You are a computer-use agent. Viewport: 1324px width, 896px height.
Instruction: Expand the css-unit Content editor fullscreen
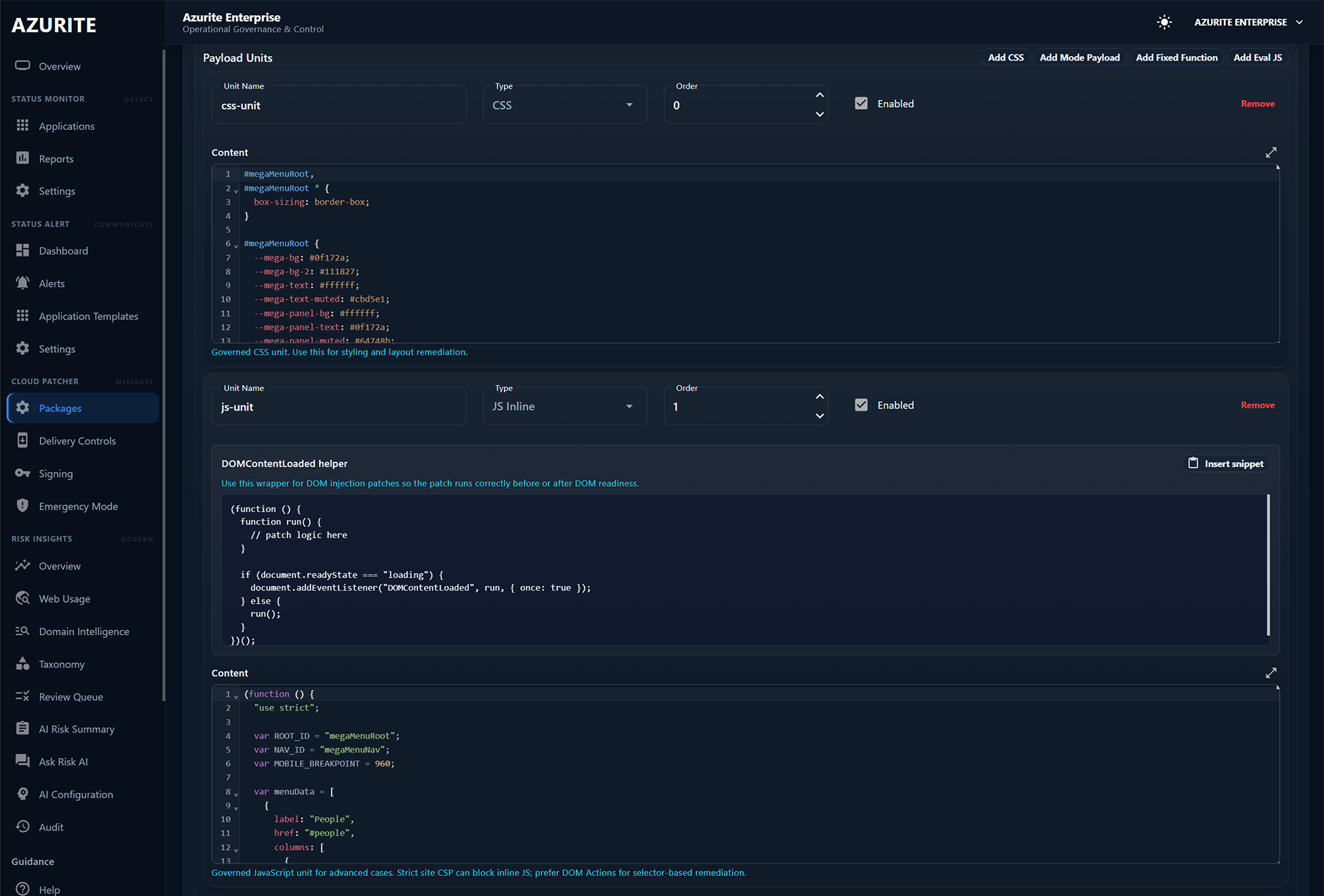coord(1271,152)
